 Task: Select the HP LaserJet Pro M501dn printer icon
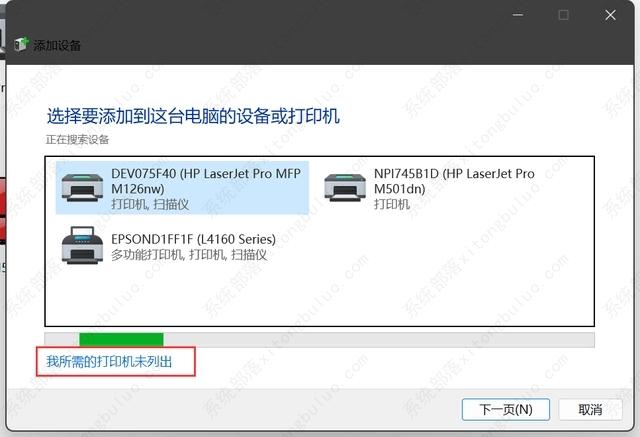coord(345,187)
